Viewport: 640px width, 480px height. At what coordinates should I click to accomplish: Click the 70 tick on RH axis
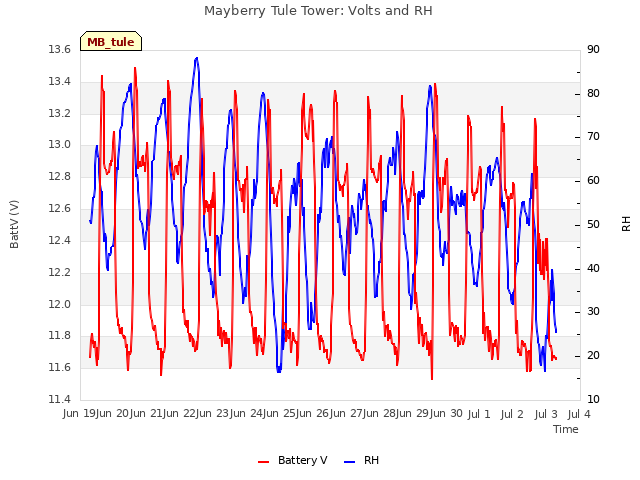click(593, 137)
